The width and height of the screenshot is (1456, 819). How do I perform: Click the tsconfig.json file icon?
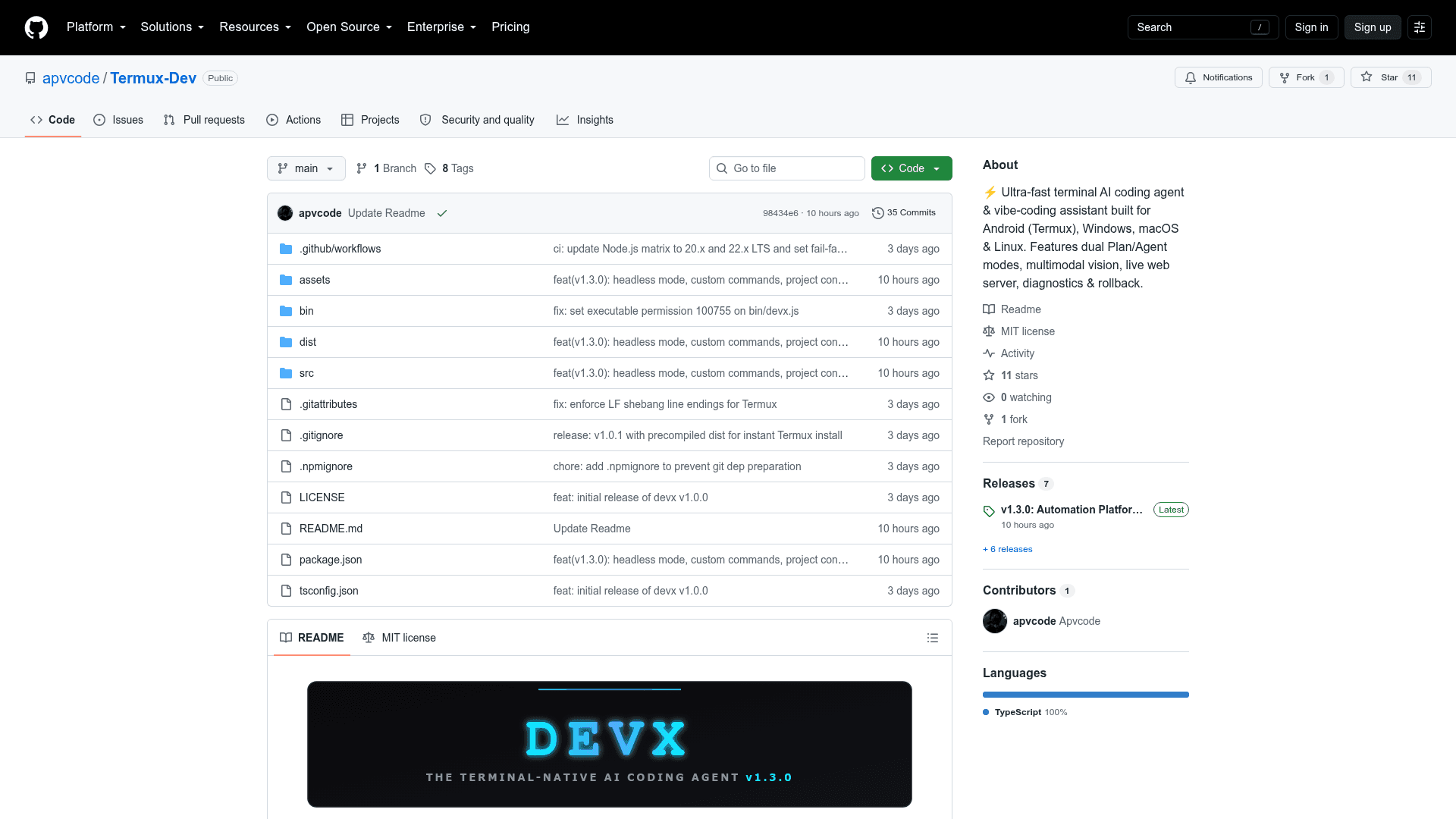pyautogui.click(x=286, y=591)
